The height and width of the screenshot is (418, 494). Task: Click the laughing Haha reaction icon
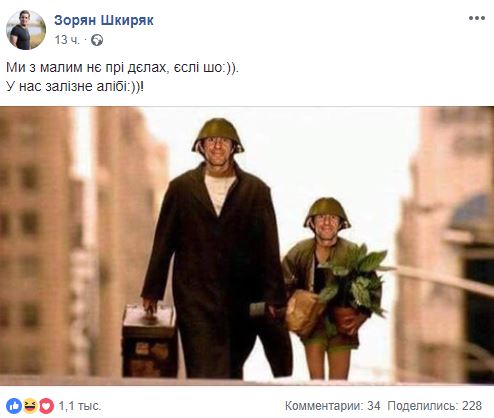(x=31, y=406)
